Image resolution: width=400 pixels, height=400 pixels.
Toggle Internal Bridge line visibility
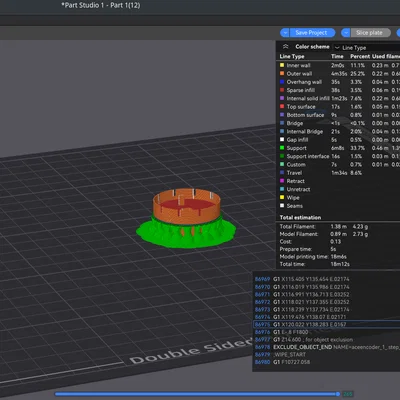(x=338, y=132)
